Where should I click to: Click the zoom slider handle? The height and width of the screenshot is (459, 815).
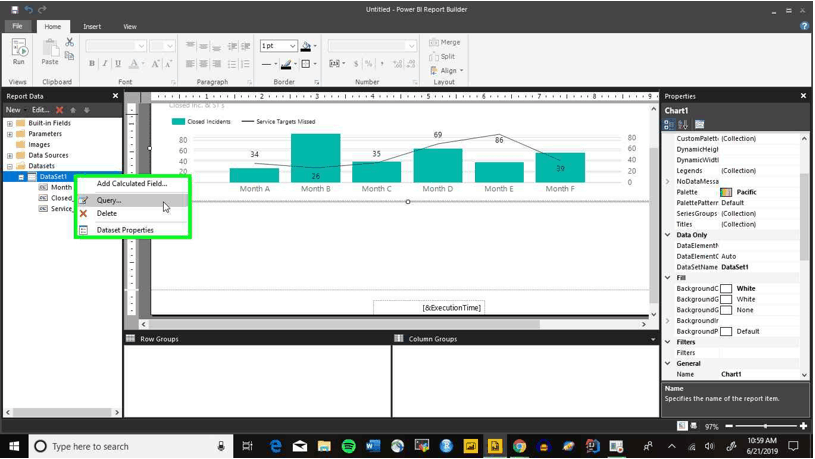(765, 426)
